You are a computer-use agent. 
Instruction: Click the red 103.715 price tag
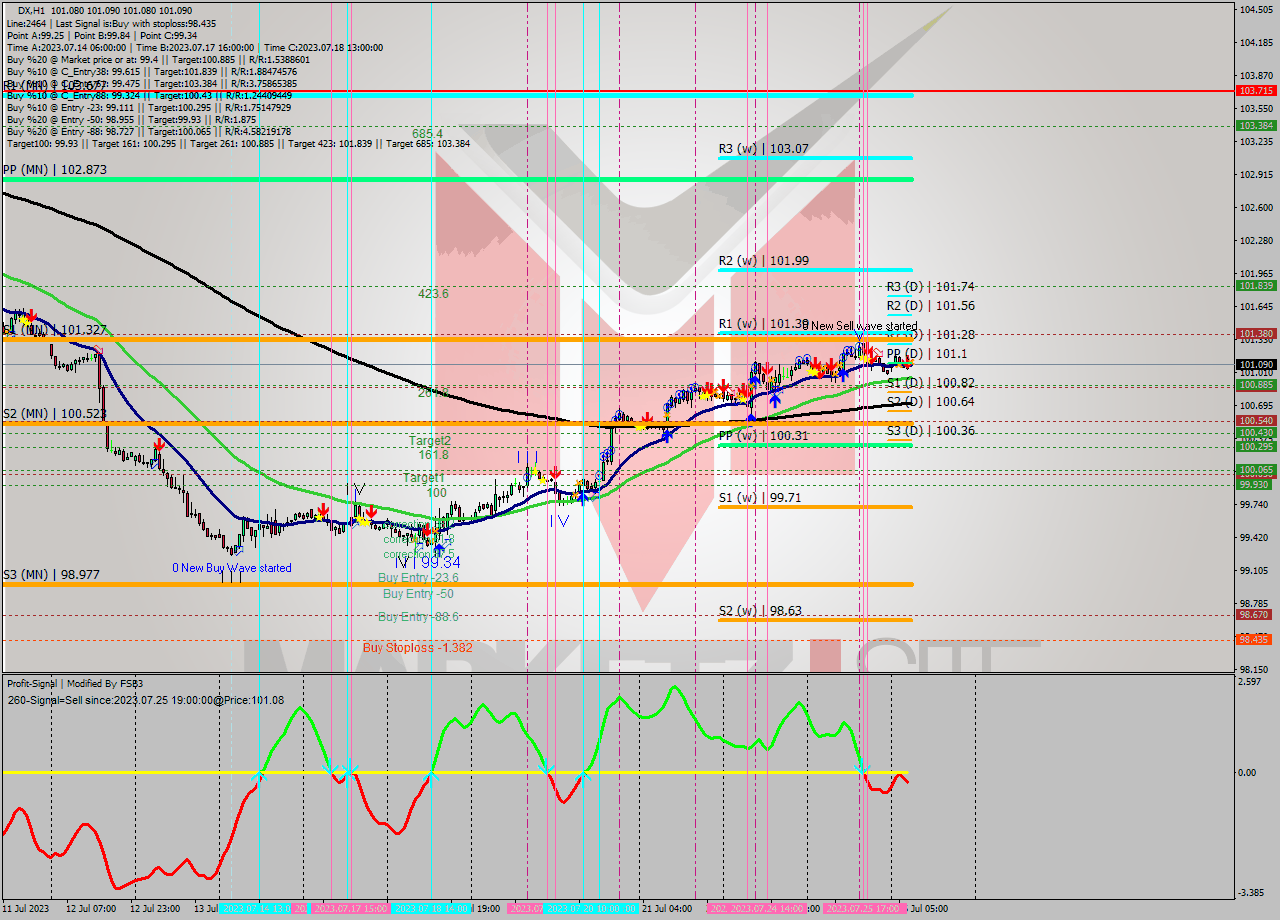coord(1256,91)
